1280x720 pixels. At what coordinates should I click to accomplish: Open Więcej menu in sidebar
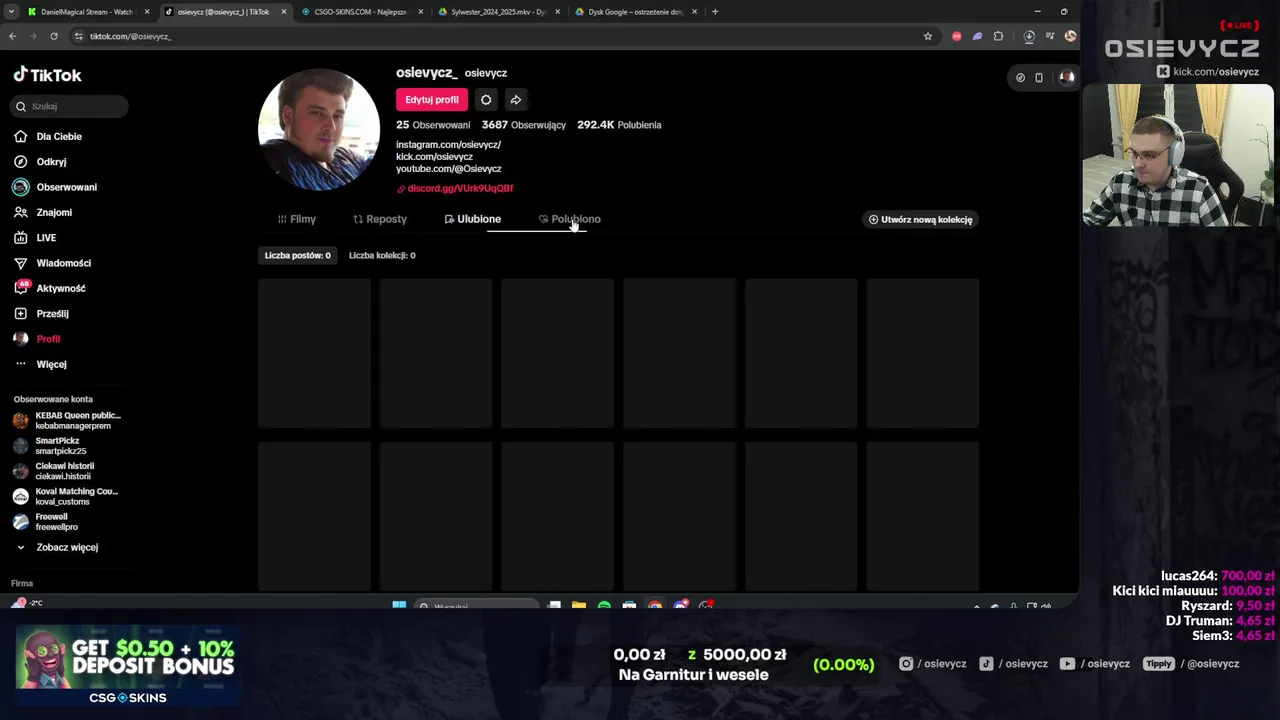[51, 364]
